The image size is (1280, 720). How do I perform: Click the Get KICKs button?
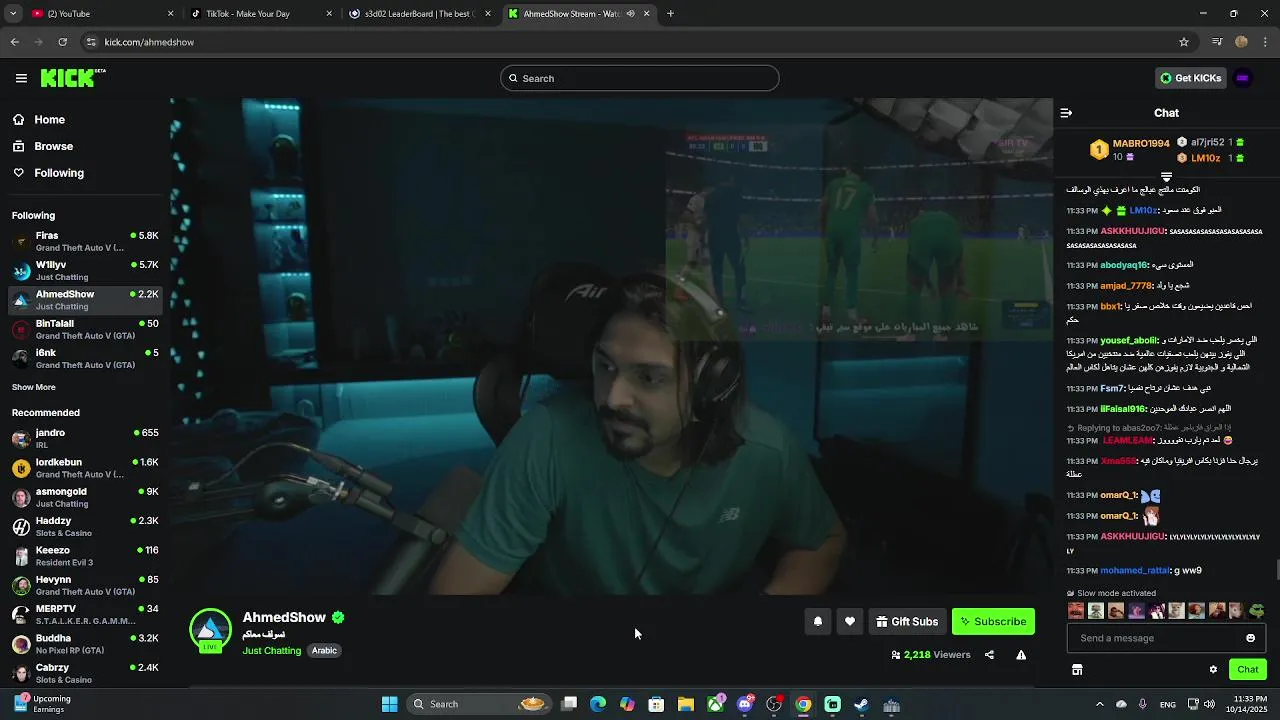(1190, 78)
